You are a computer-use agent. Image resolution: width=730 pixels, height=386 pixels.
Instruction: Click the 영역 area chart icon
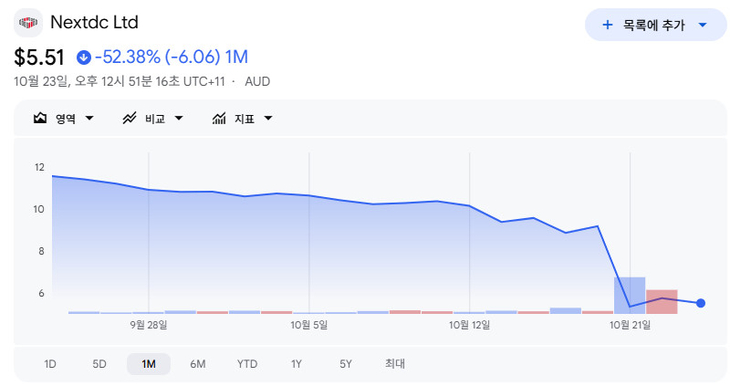point(40,118)
